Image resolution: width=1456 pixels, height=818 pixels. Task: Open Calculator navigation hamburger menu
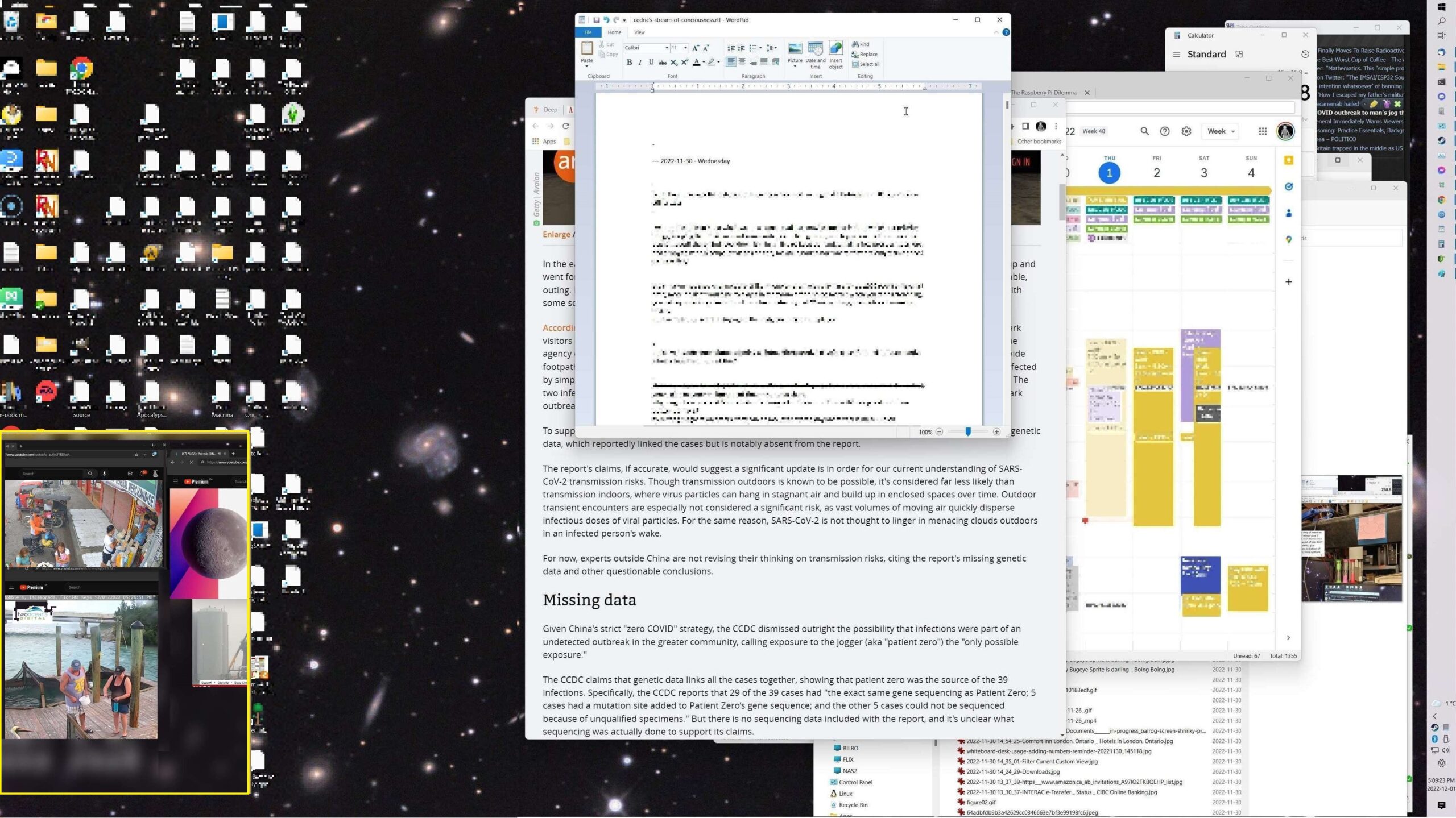(x=1176, y=55)
